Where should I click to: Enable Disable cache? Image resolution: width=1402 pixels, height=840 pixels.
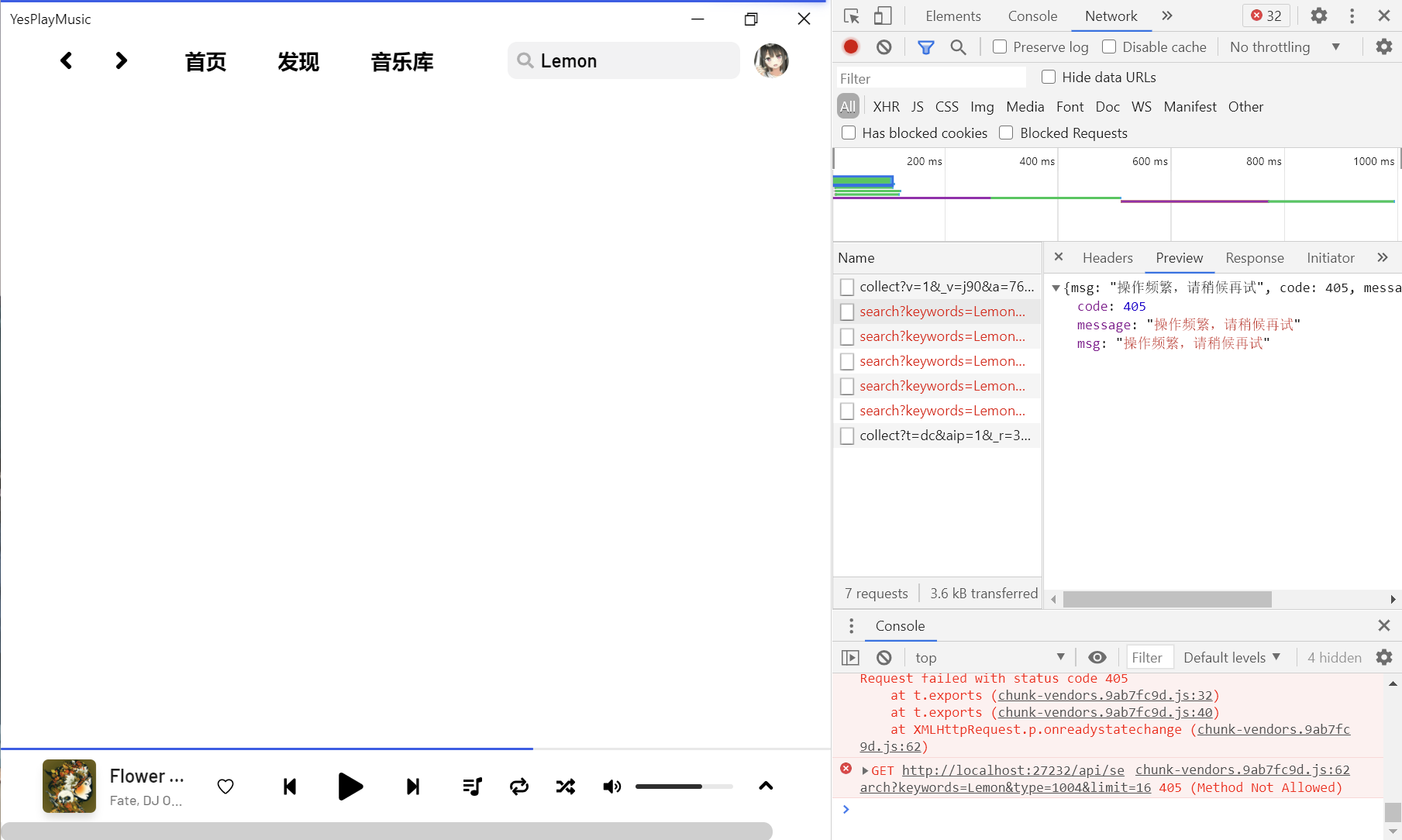[1109, 46]
